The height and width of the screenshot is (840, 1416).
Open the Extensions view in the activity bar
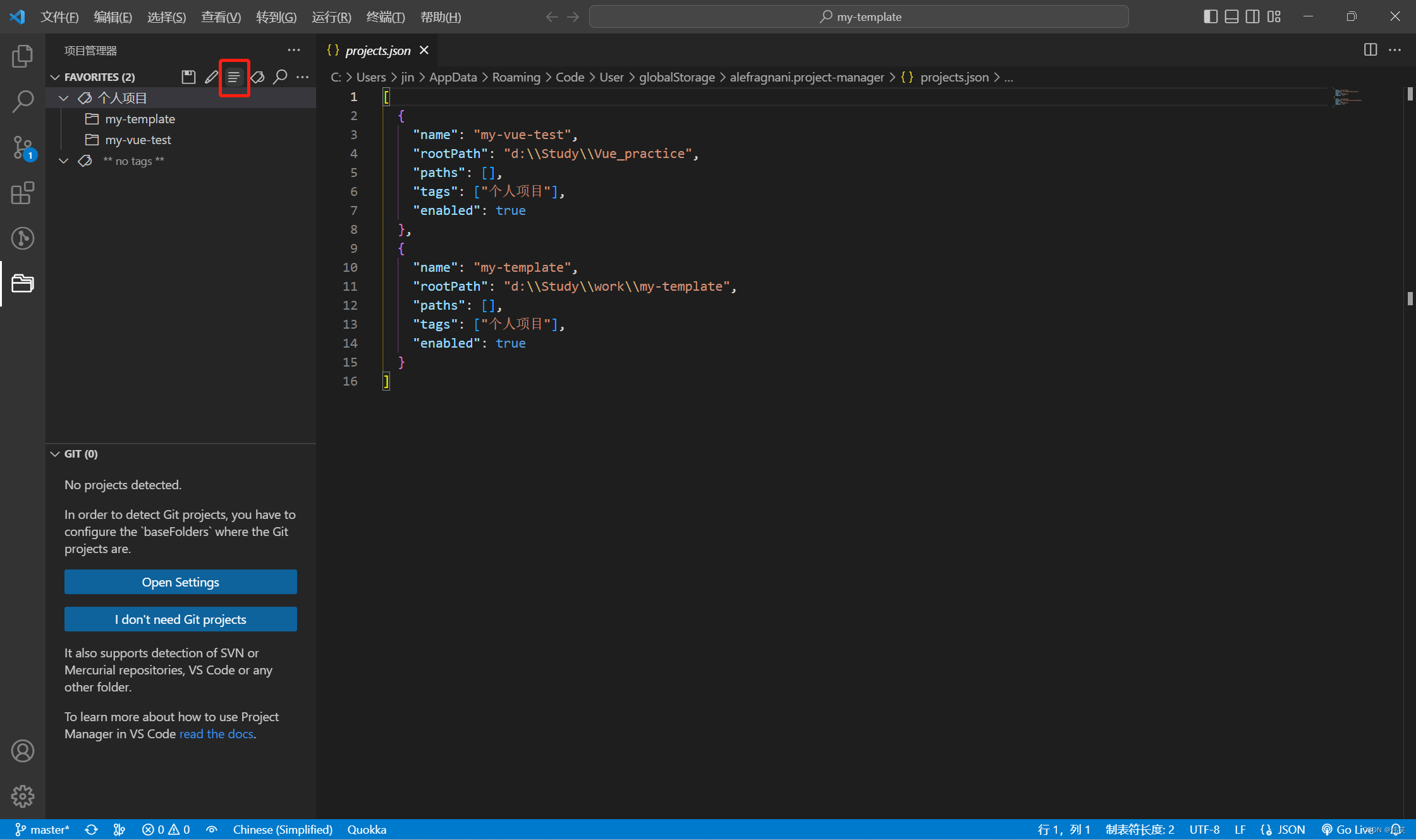coord(22,193)
